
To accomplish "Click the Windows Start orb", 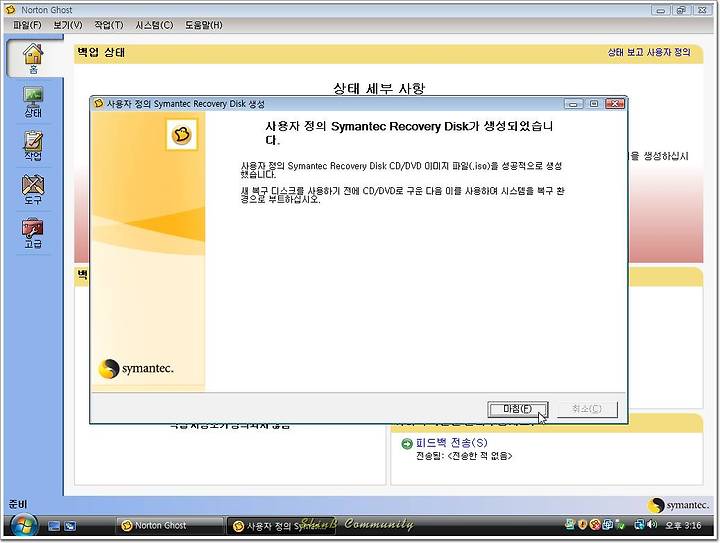I will [23, 526].
